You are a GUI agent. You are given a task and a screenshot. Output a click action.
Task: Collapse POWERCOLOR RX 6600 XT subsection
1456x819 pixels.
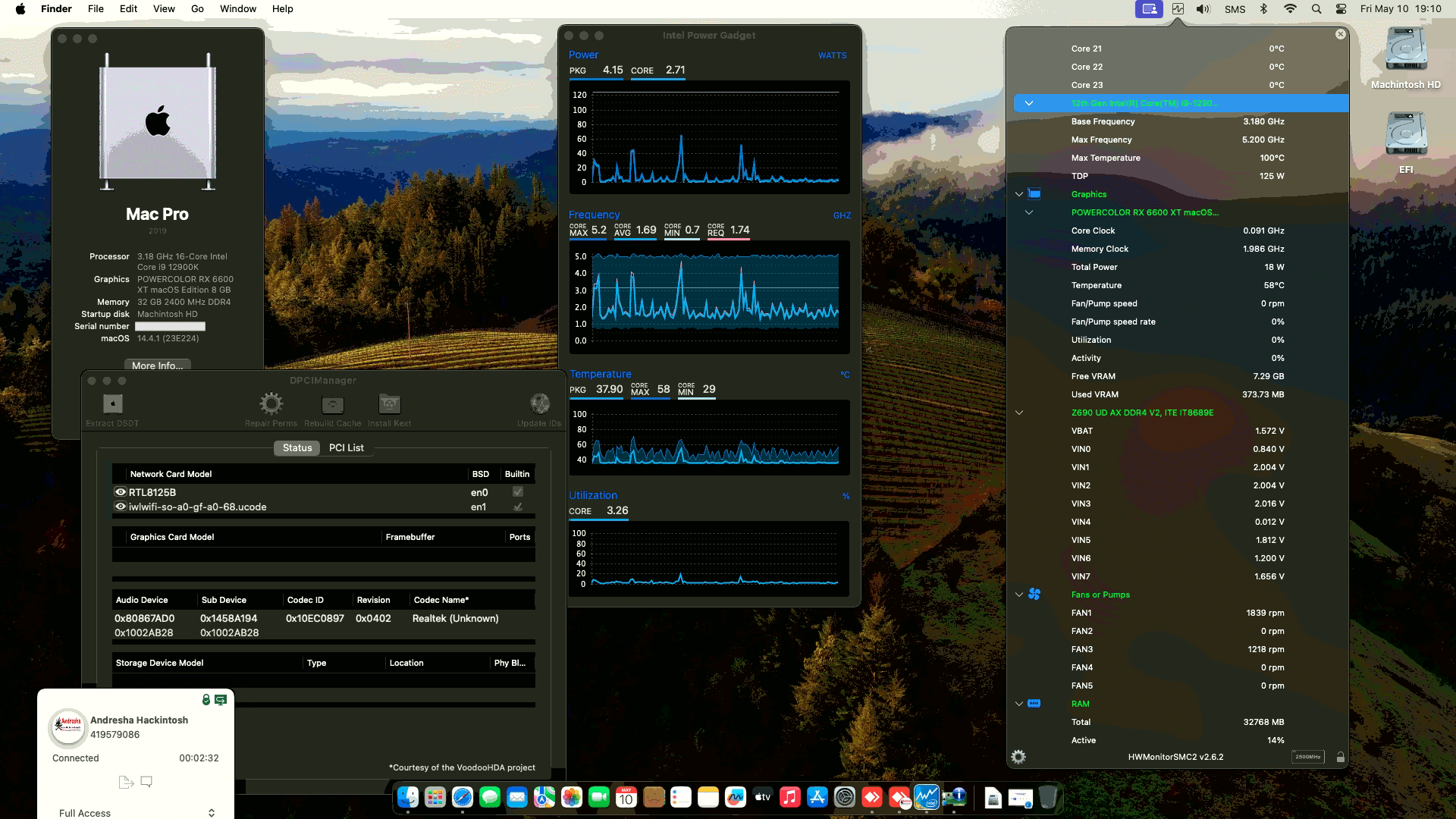click(1029, 212)
